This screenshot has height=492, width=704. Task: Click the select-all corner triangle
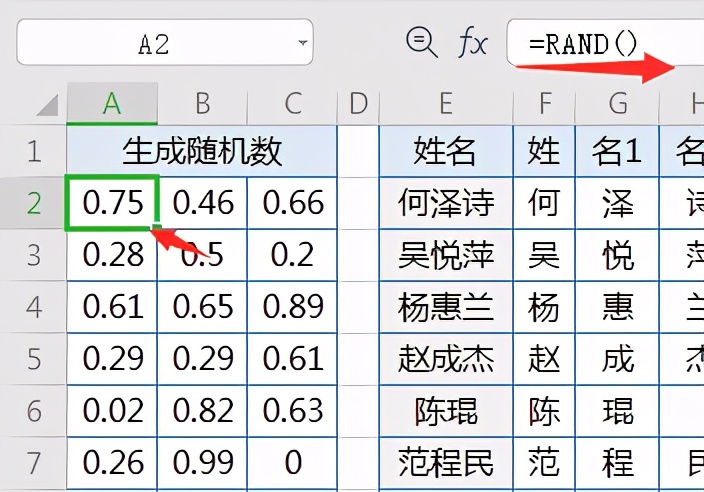coord(48,105)
